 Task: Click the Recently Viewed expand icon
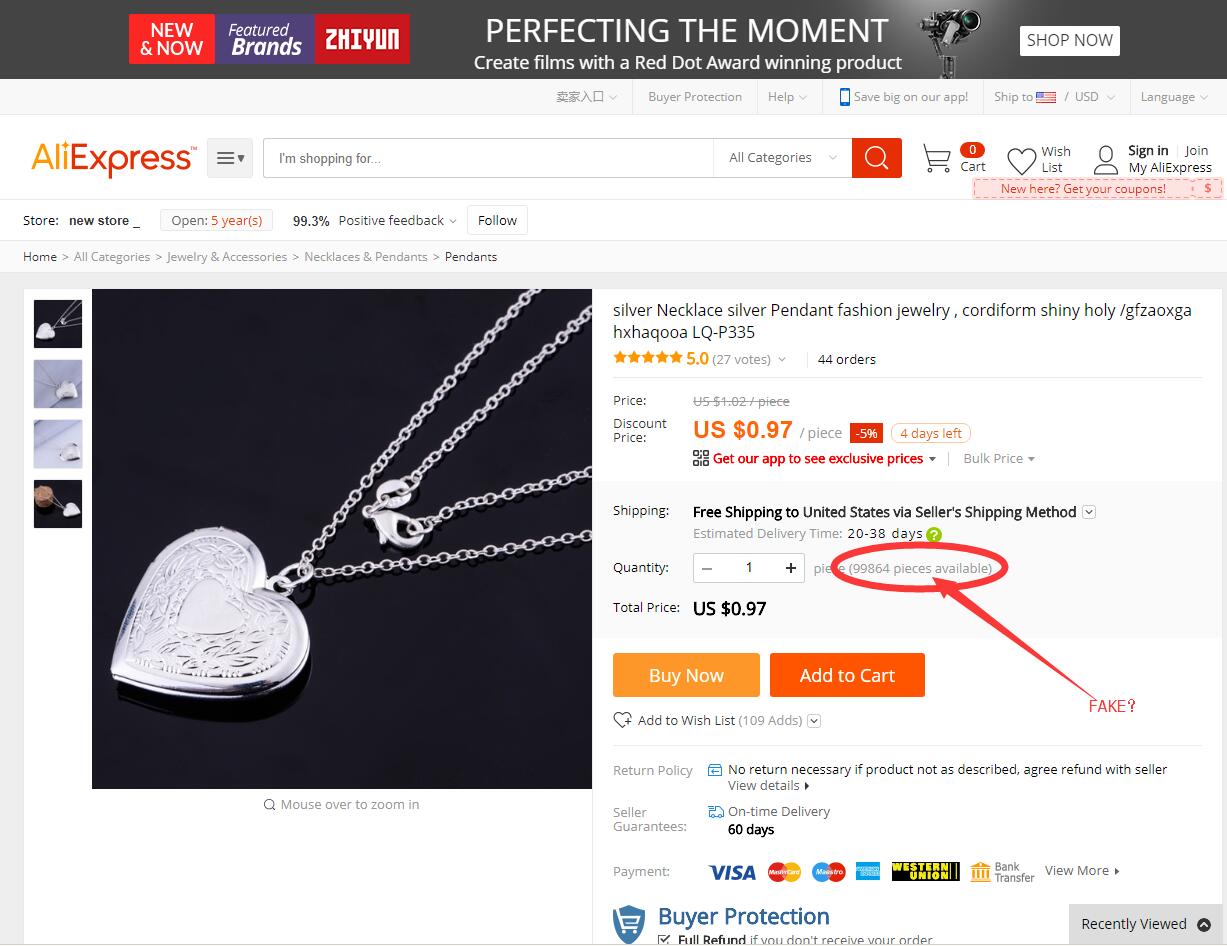click(x=1204, y=924)
